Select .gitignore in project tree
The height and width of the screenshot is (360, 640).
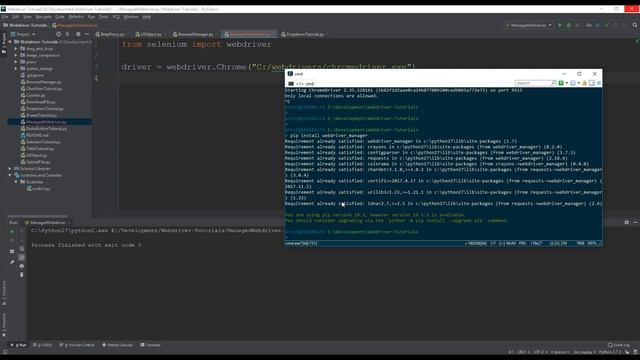[x=32, y=75]
